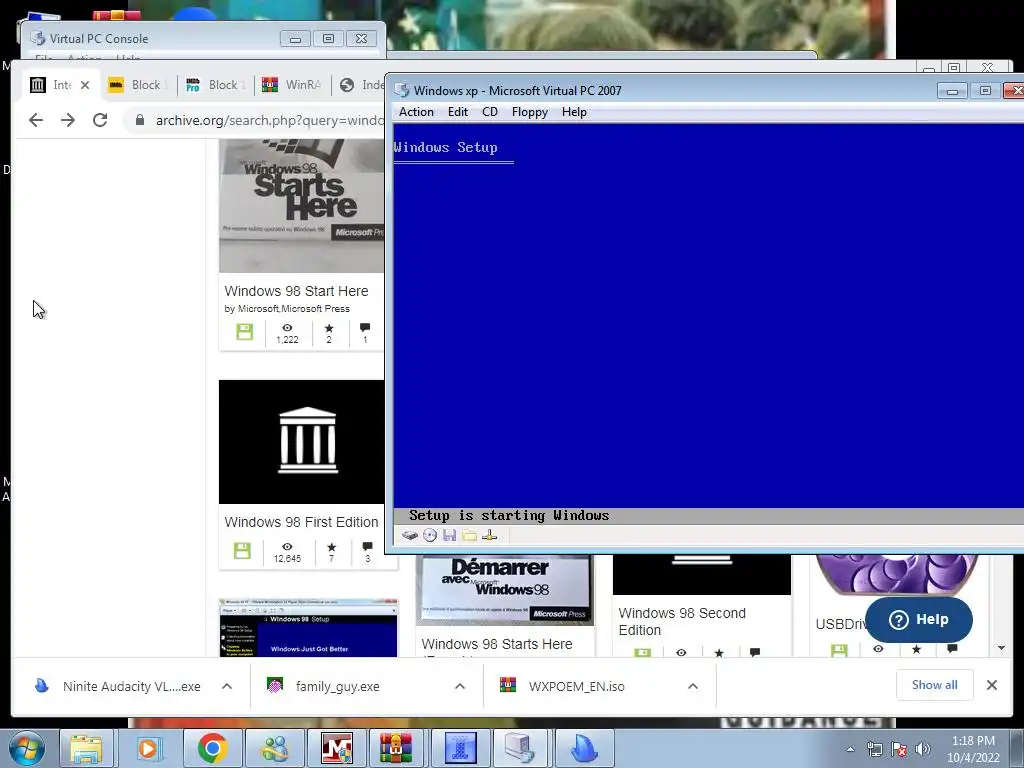Reload the archive.org page

click(100, 120)
